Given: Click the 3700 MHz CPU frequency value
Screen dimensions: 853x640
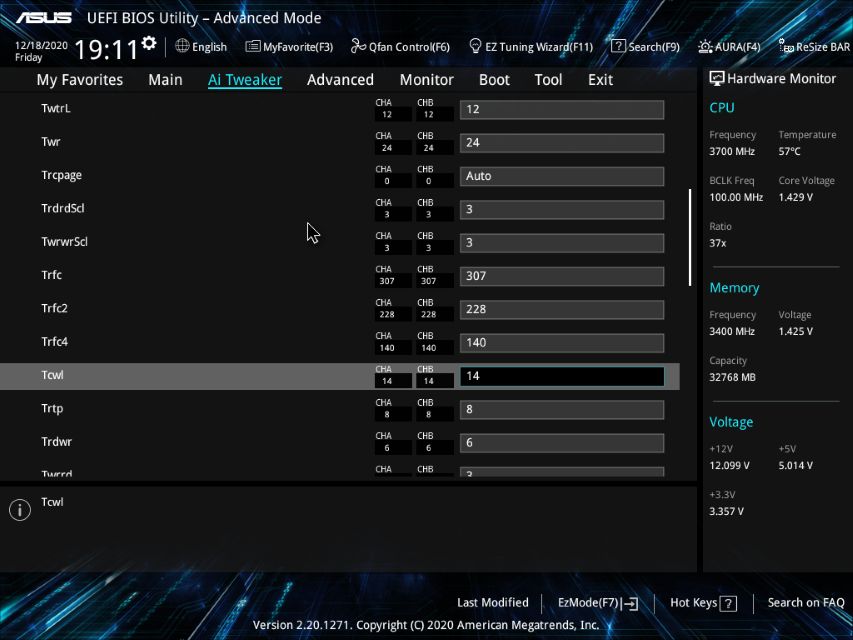Looking at the screenshot, I should [x=732, y=151].
